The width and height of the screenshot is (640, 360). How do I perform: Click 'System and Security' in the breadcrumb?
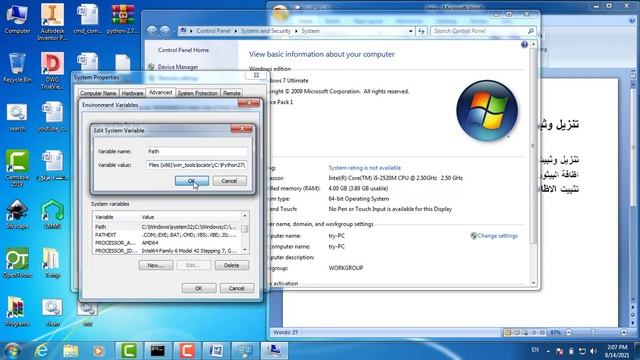pos(266,31)
